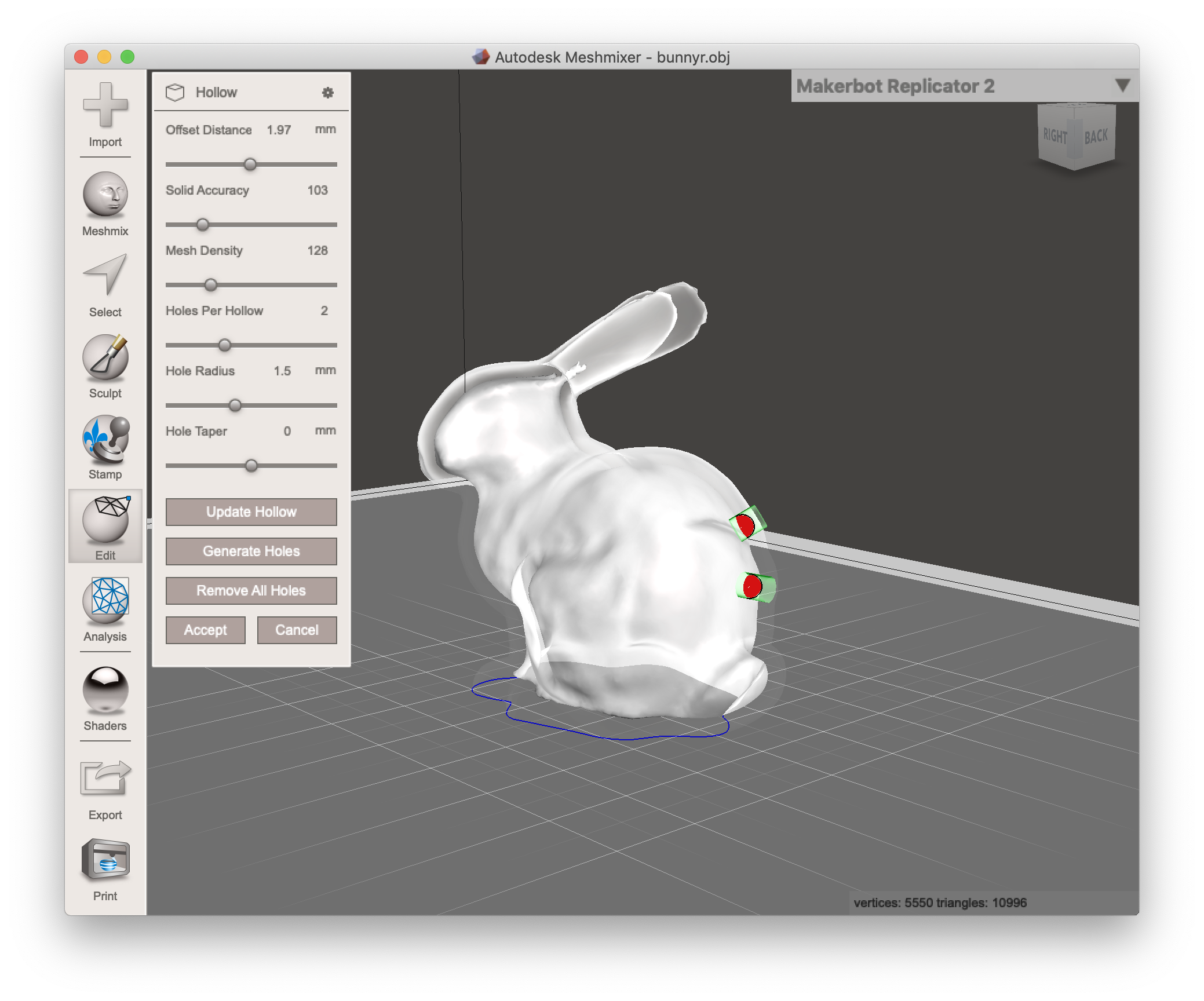
Task: Click the lower red hole marker
Action: pos(752,586)
